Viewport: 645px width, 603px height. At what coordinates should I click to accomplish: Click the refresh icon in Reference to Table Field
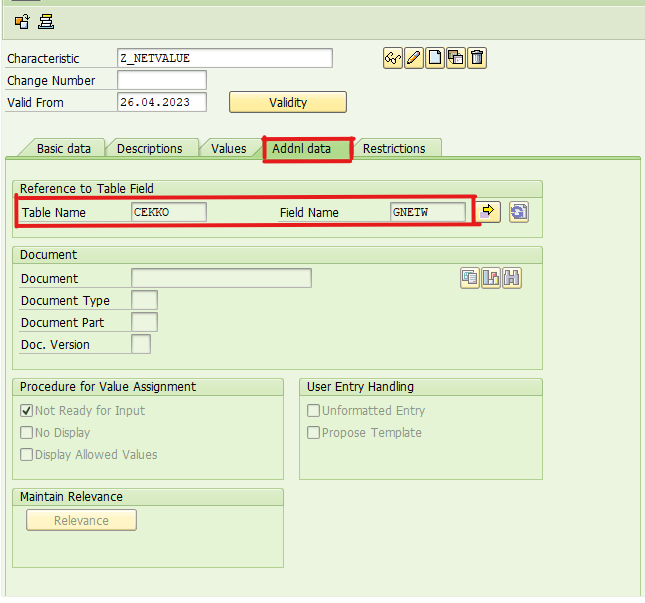519,212
